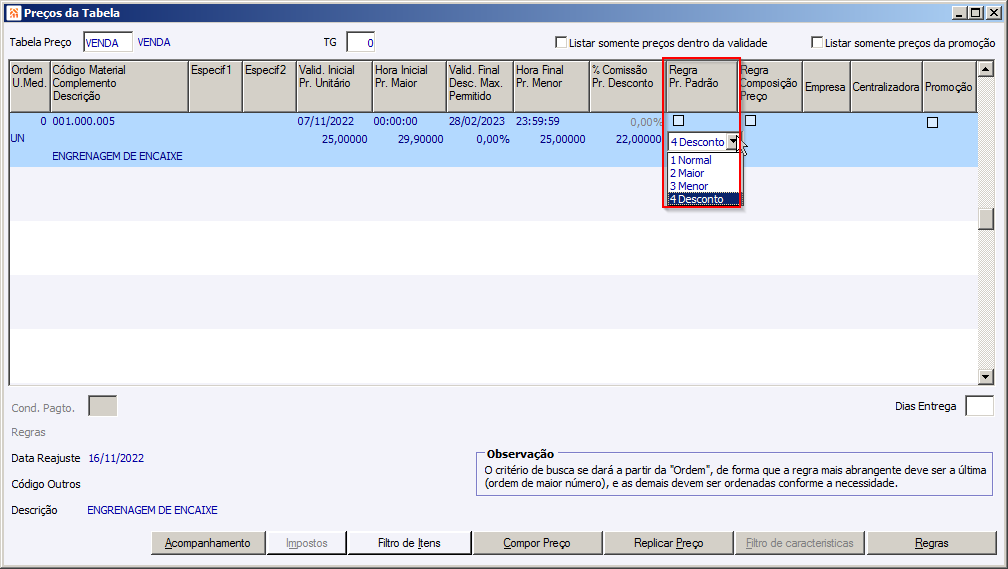
Task: Click the Valid. Inicial column header
Action: tap(334, 86)
